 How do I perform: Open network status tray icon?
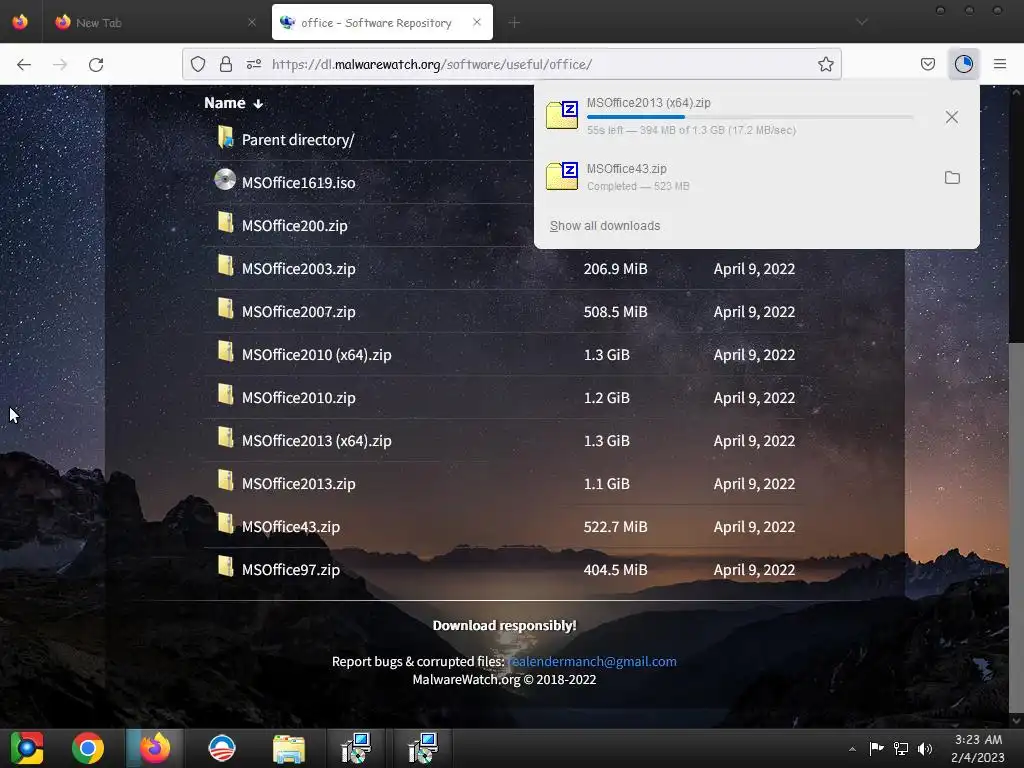(x=901, y=748)
